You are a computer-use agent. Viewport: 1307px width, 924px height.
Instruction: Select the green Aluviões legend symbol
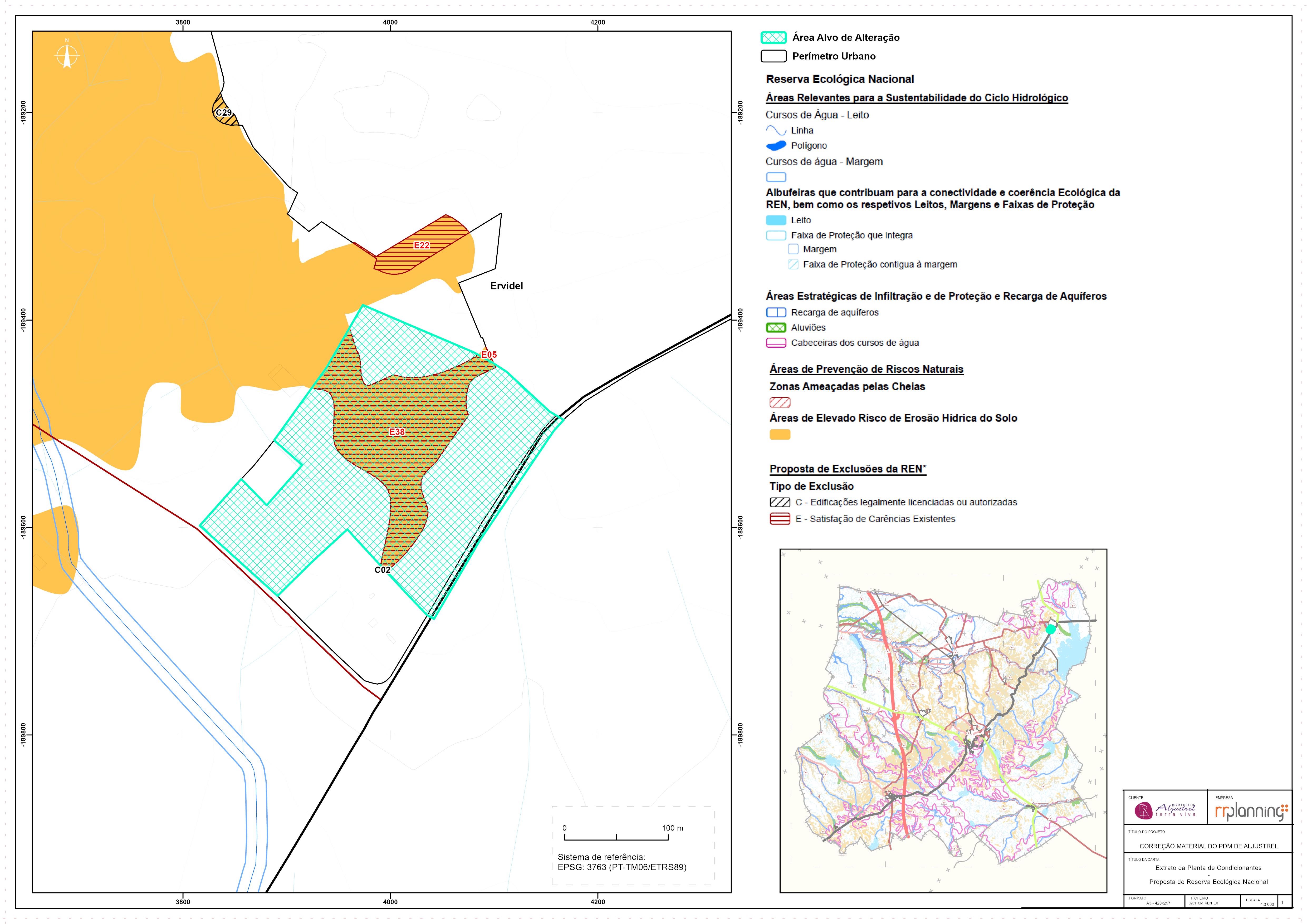point(776,328)
